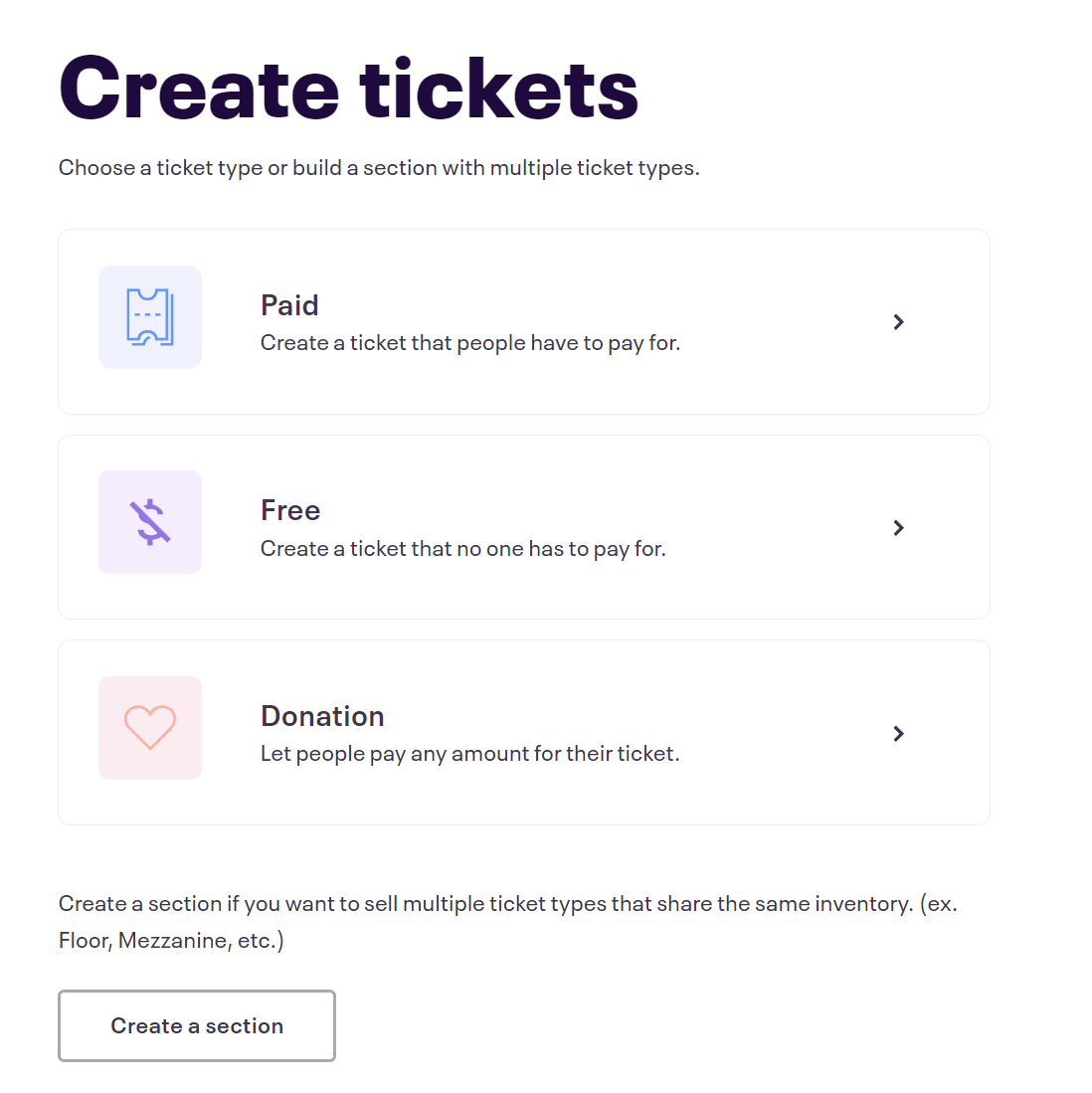The width and height of the screenshot is (1092, 1093).
Task: Select the "Paid" title text
Action: 289,305
